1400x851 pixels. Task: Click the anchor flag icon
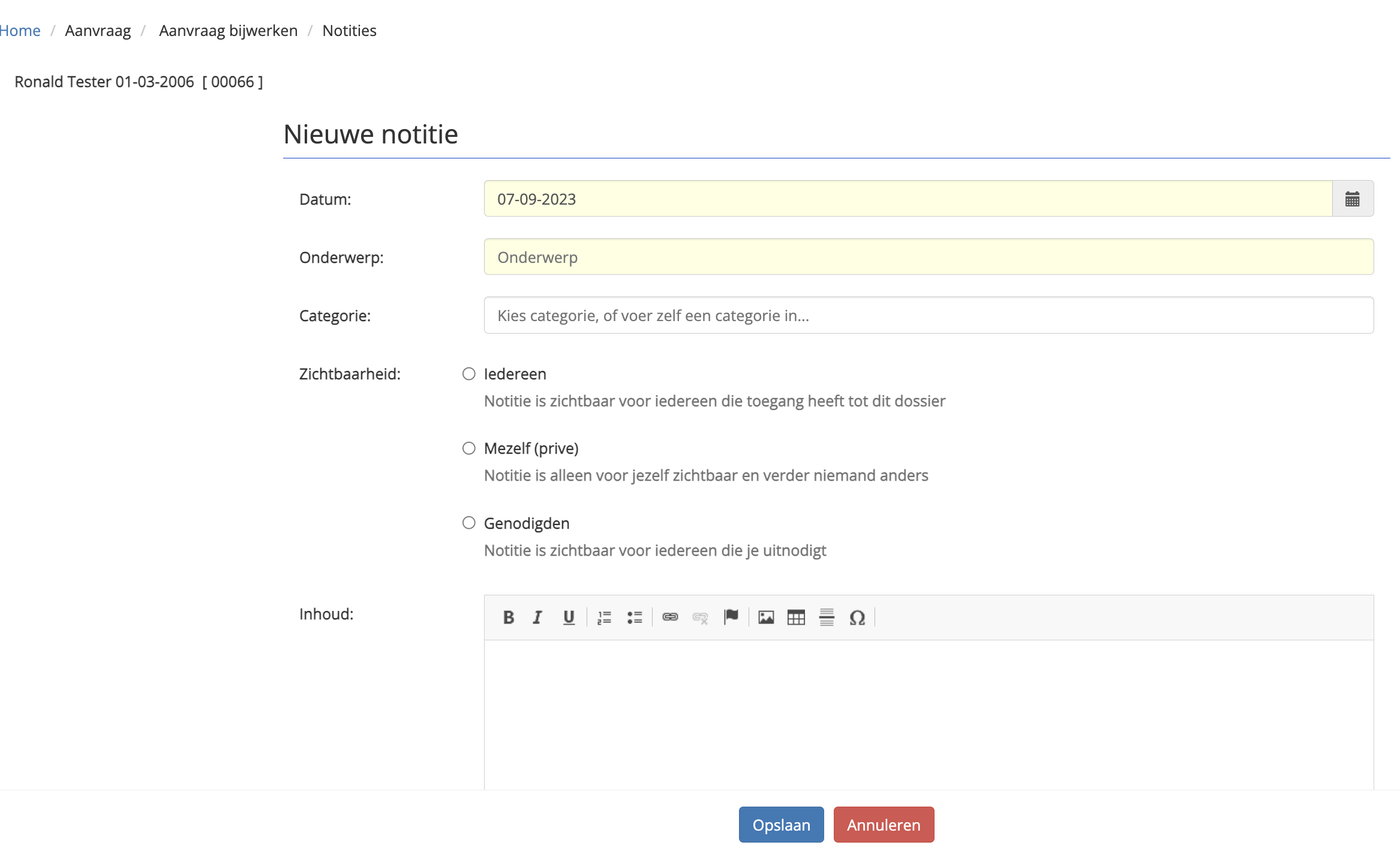(x=731, y=617)
